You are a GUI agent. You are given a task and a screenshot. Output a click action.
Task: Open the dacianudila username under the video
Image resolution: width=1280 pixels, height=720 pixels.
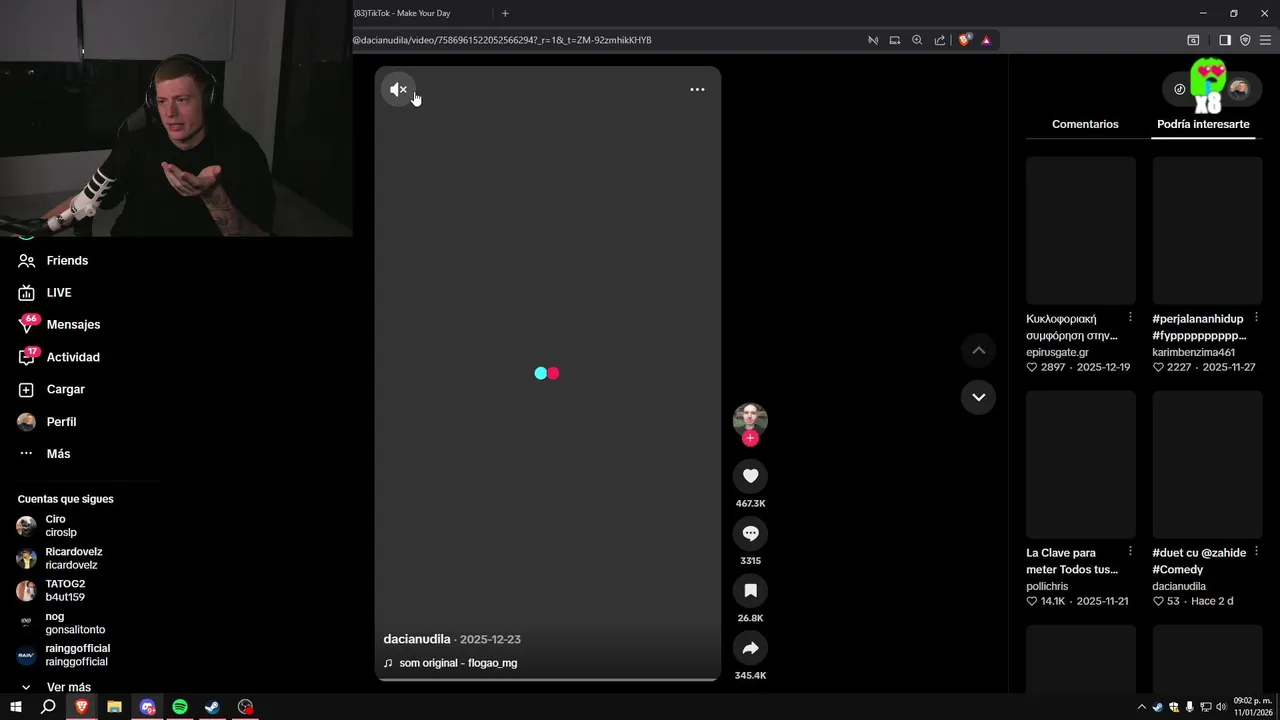tap(417, 639)
